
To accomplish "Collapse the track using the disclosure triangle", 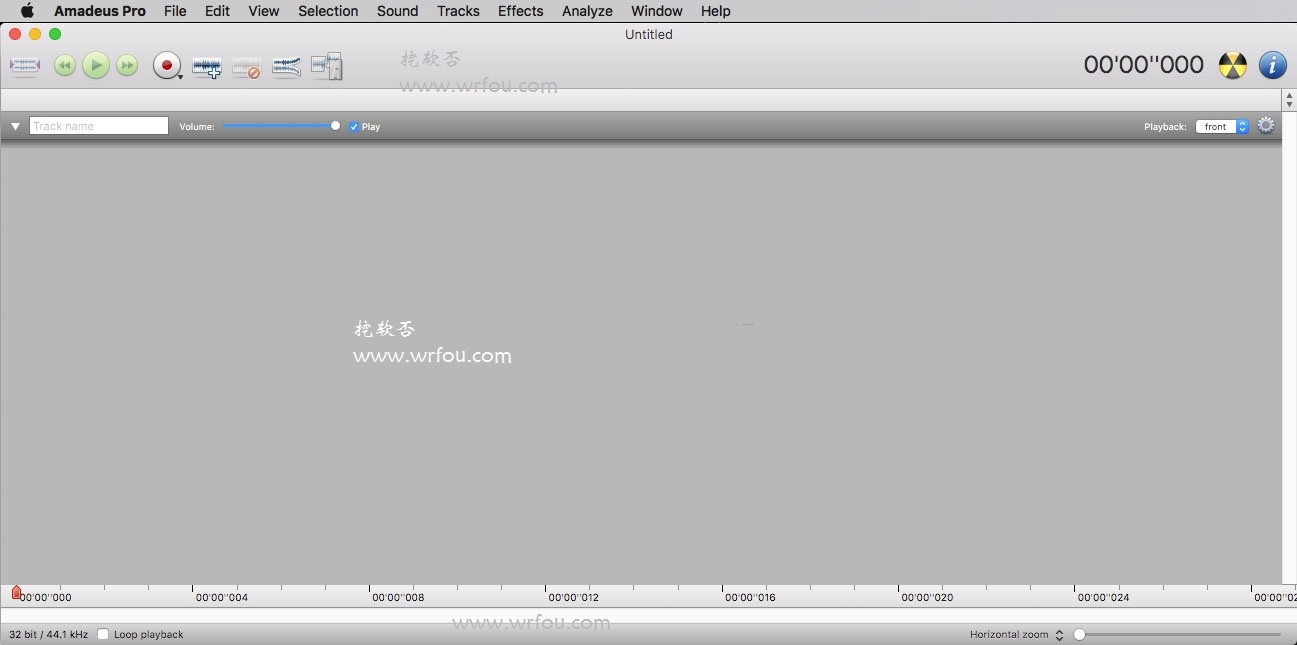I will (15, 127).
